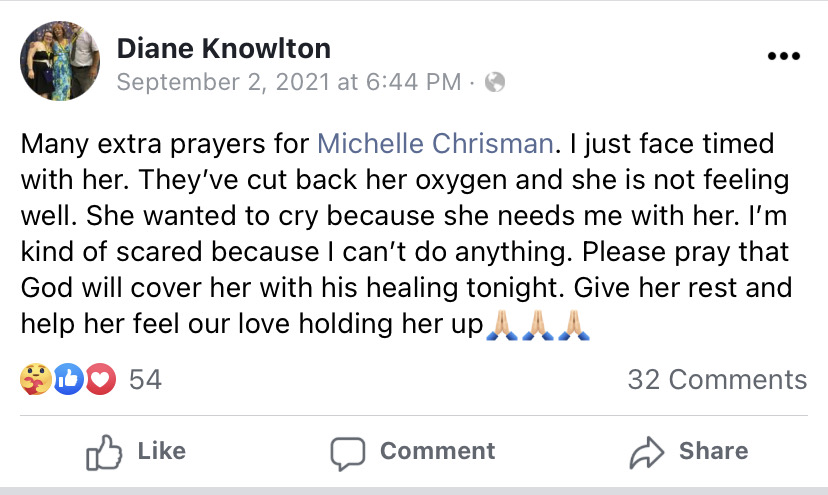The image size is (828, 495).
Task: Click the blue thumbs-up reaction icon
Action: 68,379
